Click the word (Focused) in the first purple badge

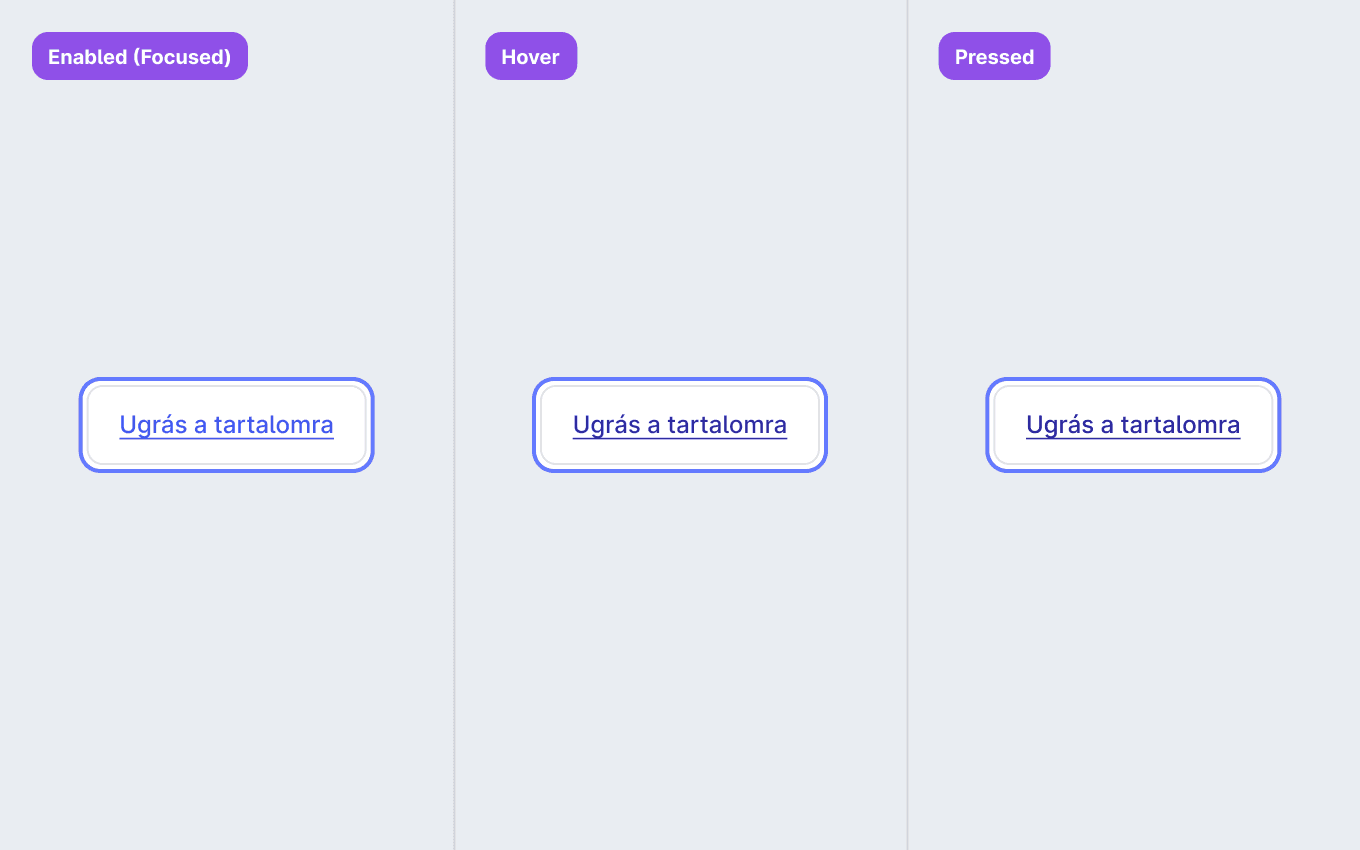tap(183, 57)
